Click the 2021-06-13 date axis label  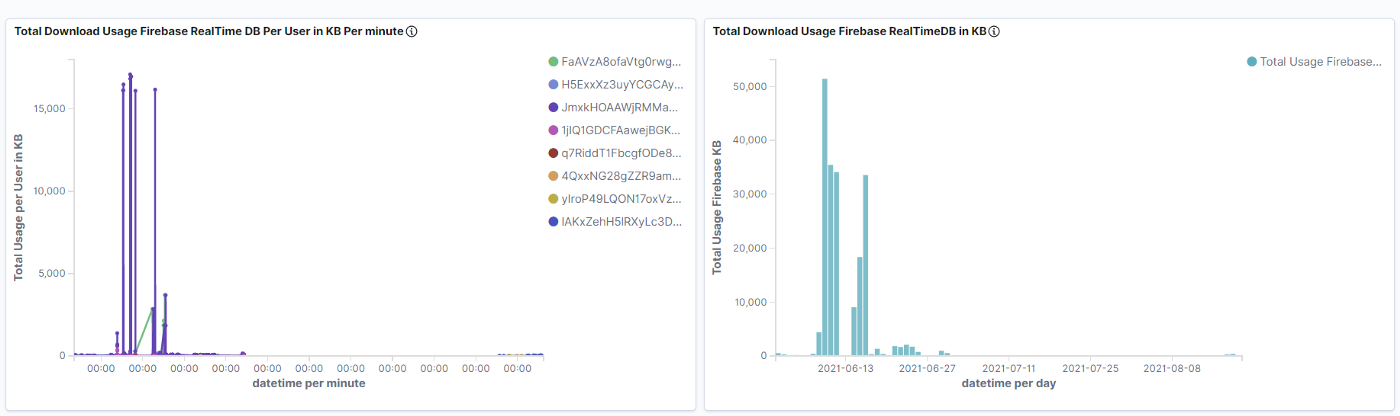point(846,368)
